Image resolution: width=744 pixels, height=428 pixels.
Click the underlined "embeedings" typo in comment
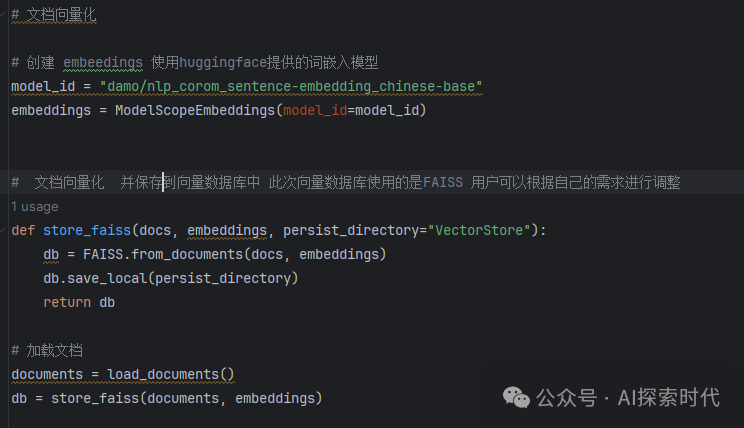point(103,62)
